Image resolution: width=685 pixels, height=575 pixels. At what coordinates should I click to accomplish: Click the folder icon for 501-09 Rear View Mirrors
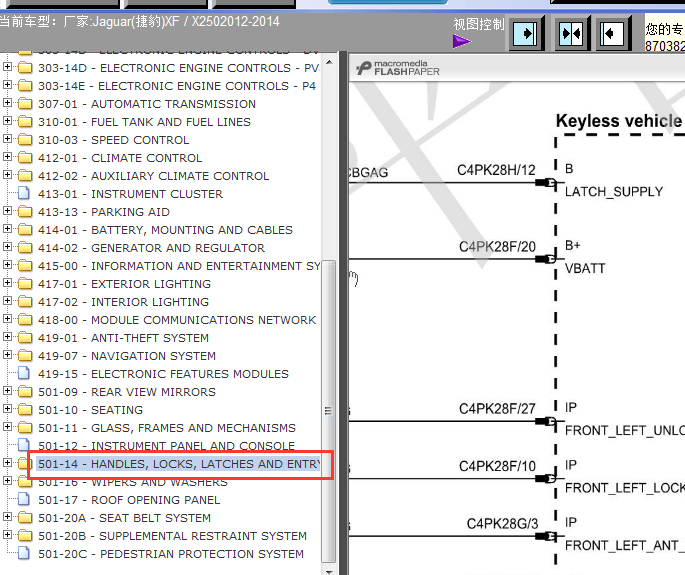(x=25, y=391)
